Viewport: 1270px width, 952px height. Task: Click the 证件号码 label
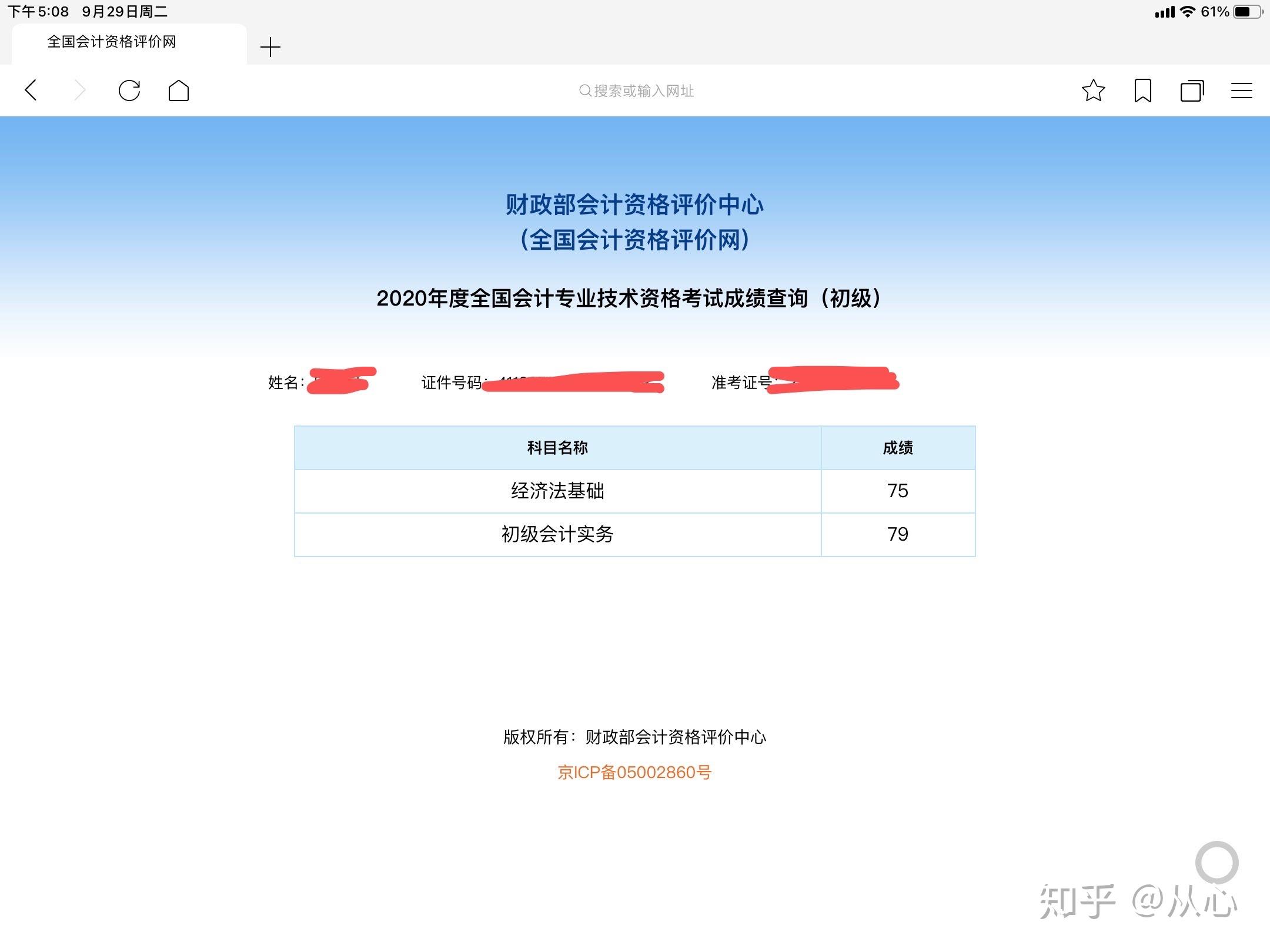[x=453, y=383]
